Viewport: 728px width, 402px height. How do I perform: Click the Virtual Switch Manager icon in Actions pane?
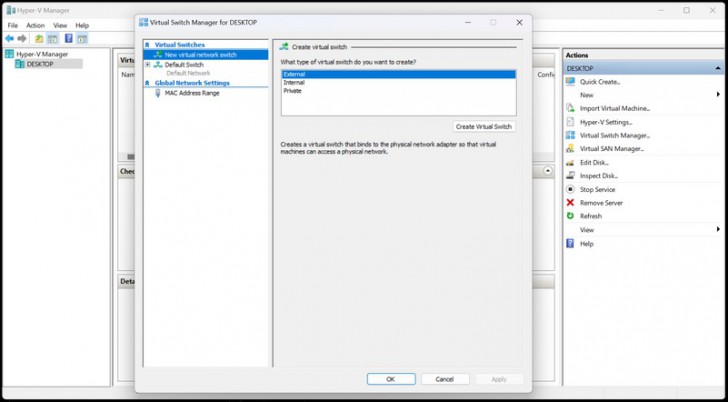coord(570,135)
